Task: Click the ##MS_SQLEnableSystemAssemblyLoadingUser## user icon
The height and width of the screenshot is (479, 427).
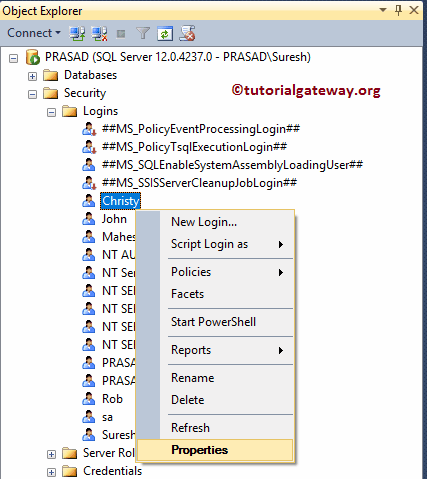Action: tap(89, 165)
